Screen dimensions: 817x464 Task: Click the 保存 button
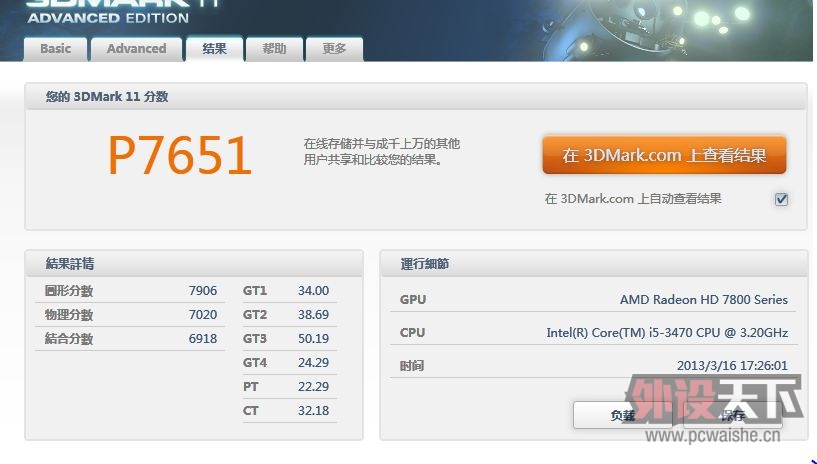pos(733,415)
